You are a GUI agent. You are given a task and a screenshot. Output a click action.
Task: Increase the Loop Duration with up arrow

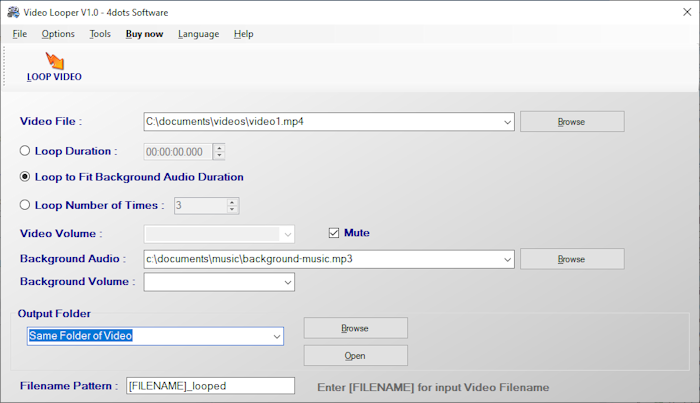219,148
